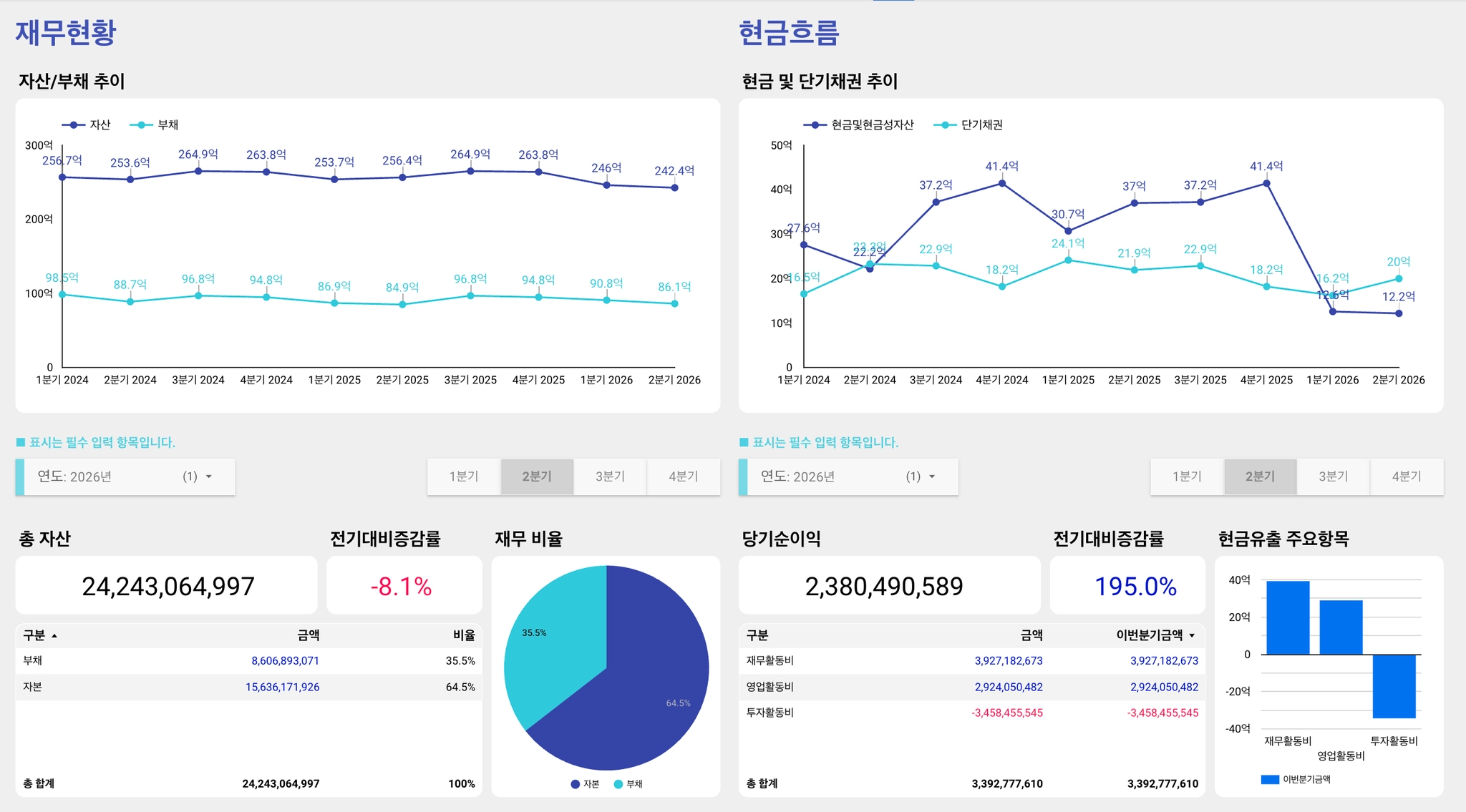This screenshot has width=1466, height=812.
Task: Click the dropdown arrow of the right year filter
Action: [x=932, y=476]
